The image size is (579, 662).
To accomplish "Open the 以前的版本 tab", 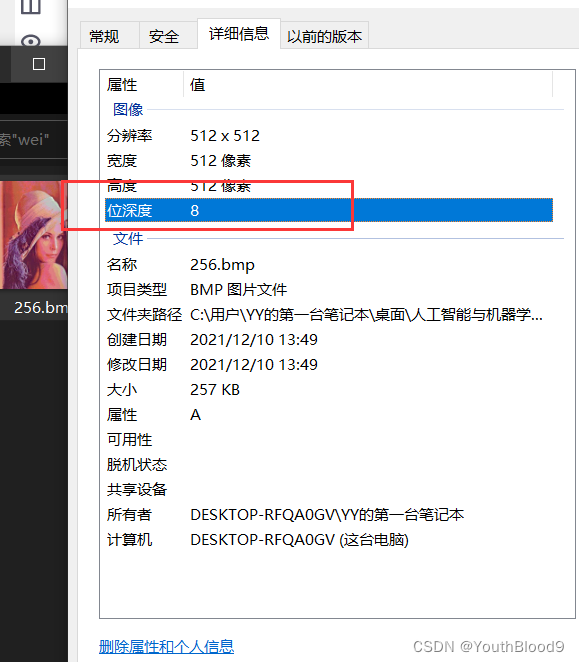I will [x=324, y=35].
